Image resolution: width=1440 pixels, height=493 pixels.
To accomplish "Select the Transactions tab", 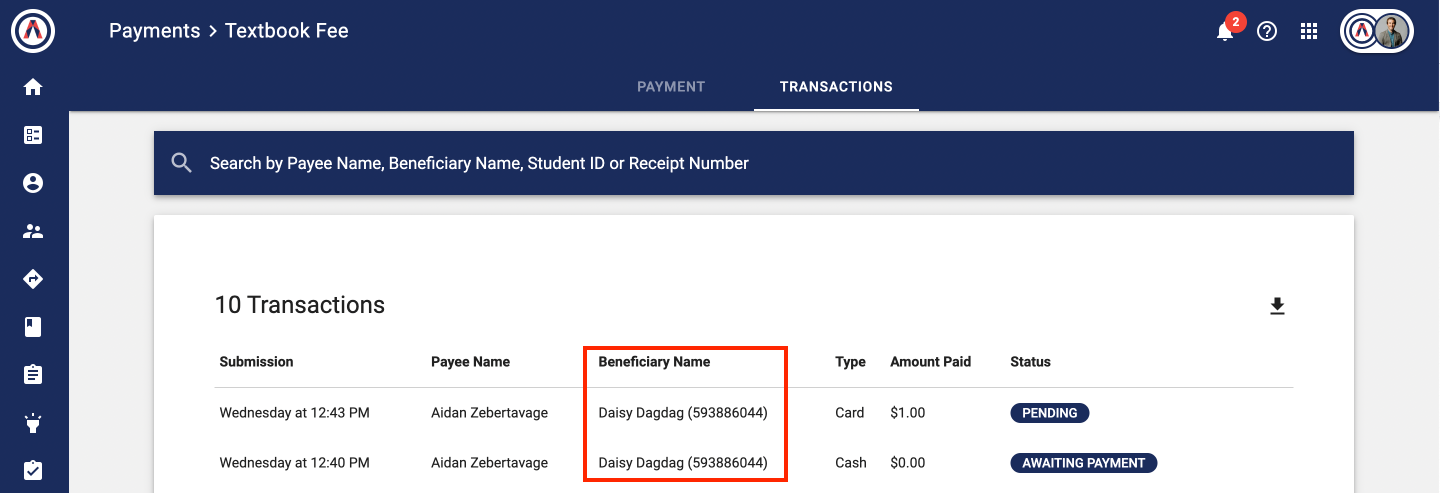I will [836, 87].
